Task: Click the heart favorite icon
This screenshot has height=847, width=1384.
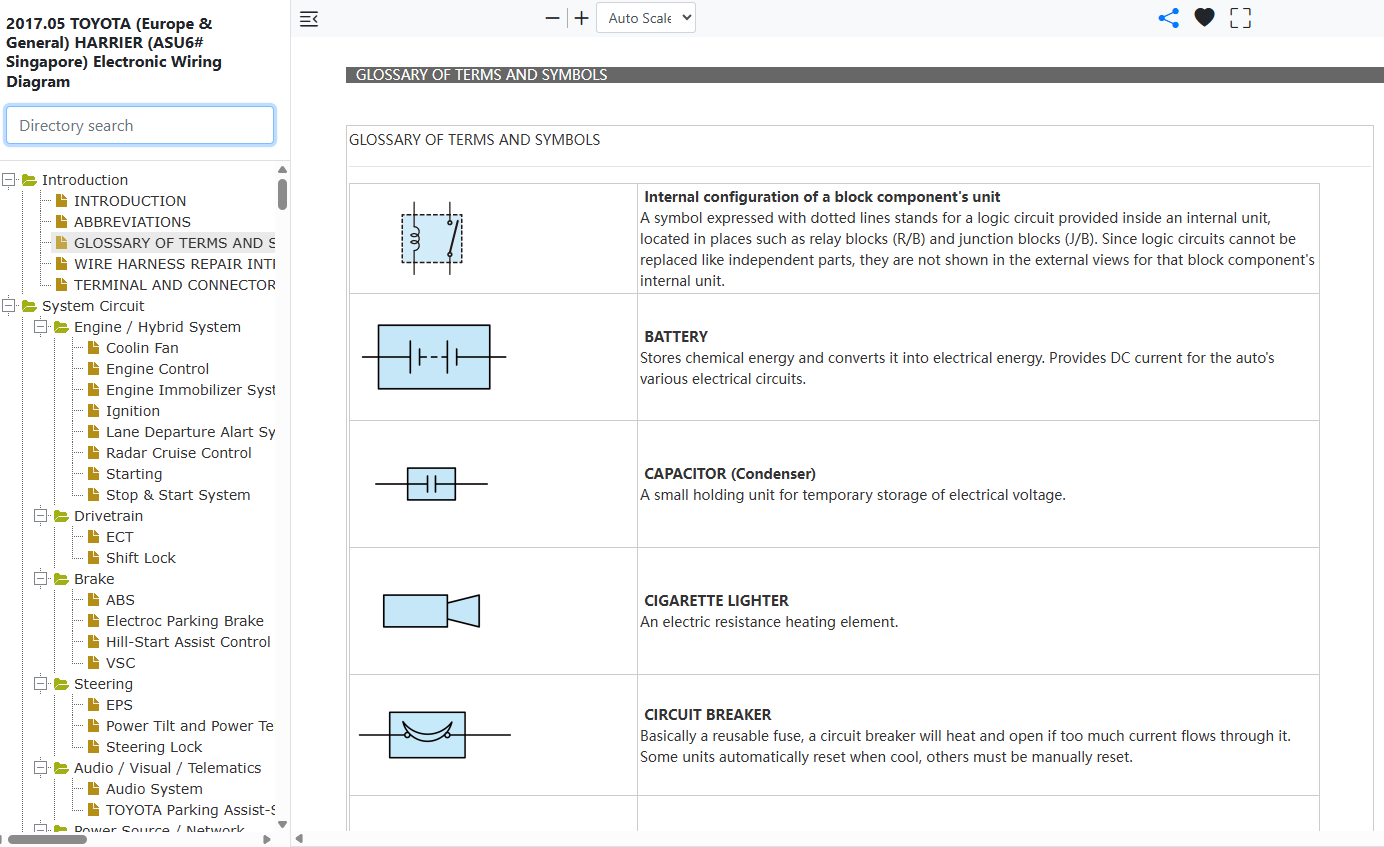Action: click(1204, 18)
